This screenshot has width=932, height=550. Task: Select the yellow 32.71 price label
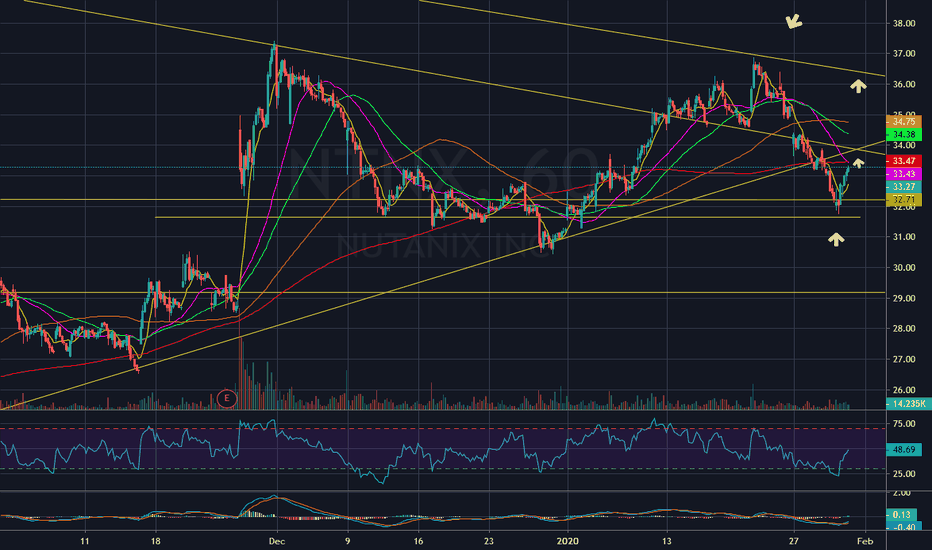[x=903, y=200]
